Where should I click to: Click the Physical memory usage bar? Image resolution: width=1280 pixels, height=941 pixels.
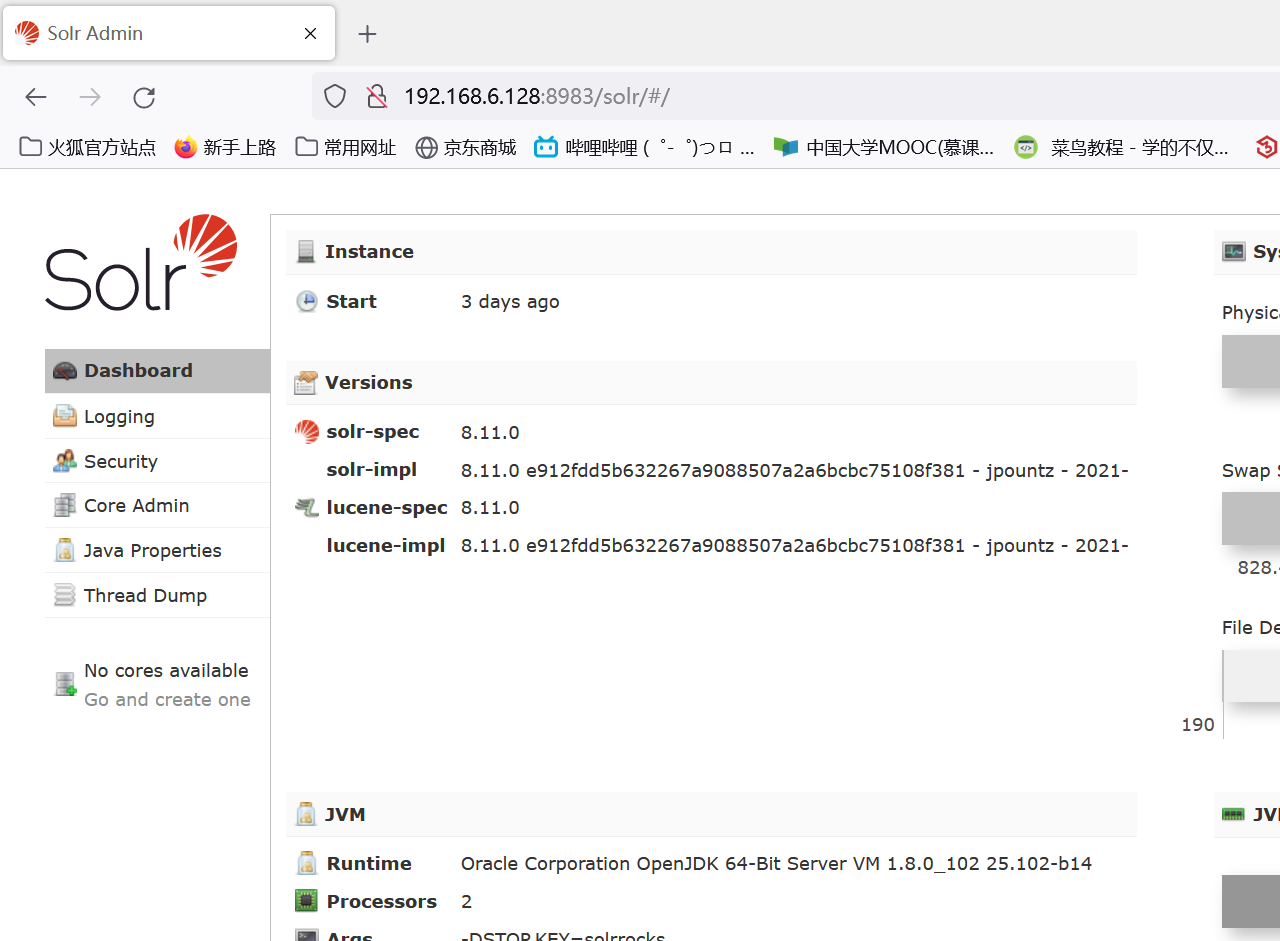tap(1251, 361)
